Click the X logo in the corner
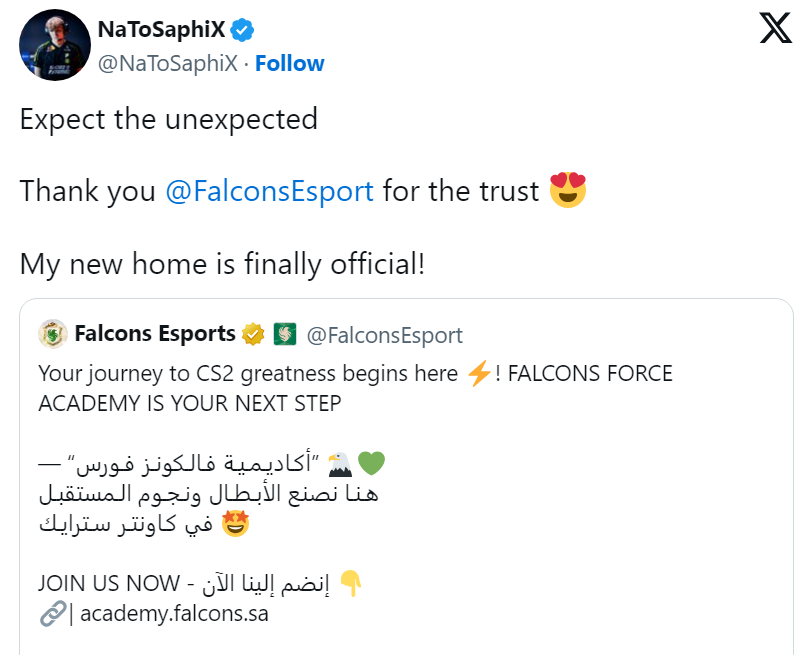The height and width of the screenshot is (655, 806). (775, 28)
